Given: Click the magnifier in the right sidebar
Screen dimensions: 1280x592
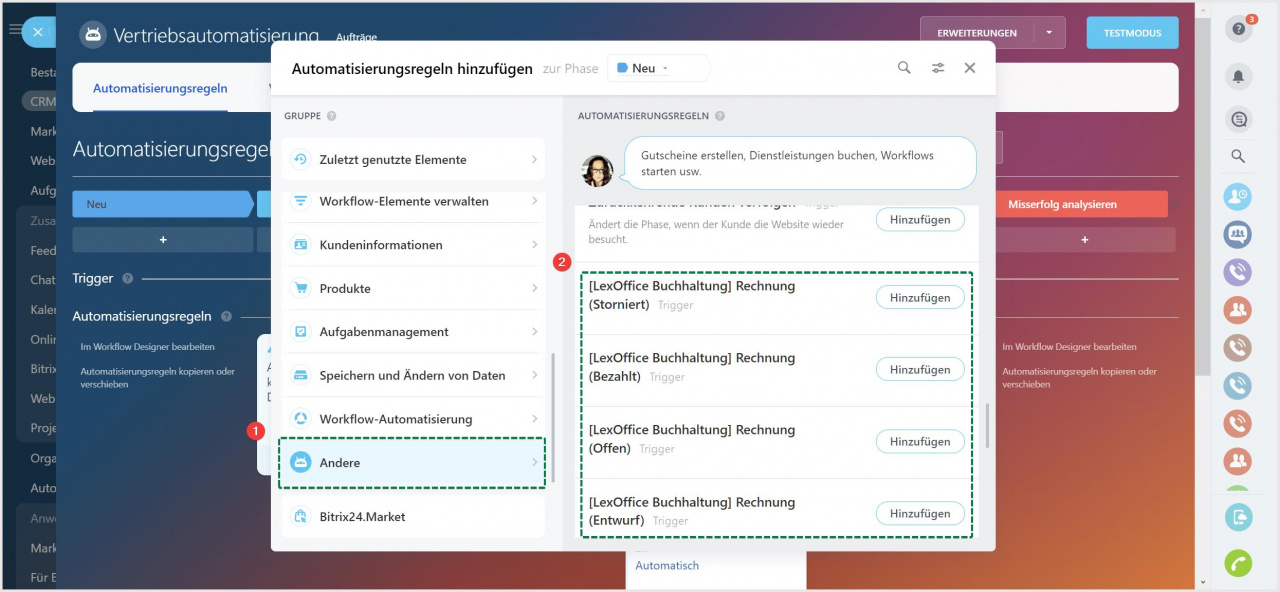Looking at the screenshot, I should tap(1238, 156).
